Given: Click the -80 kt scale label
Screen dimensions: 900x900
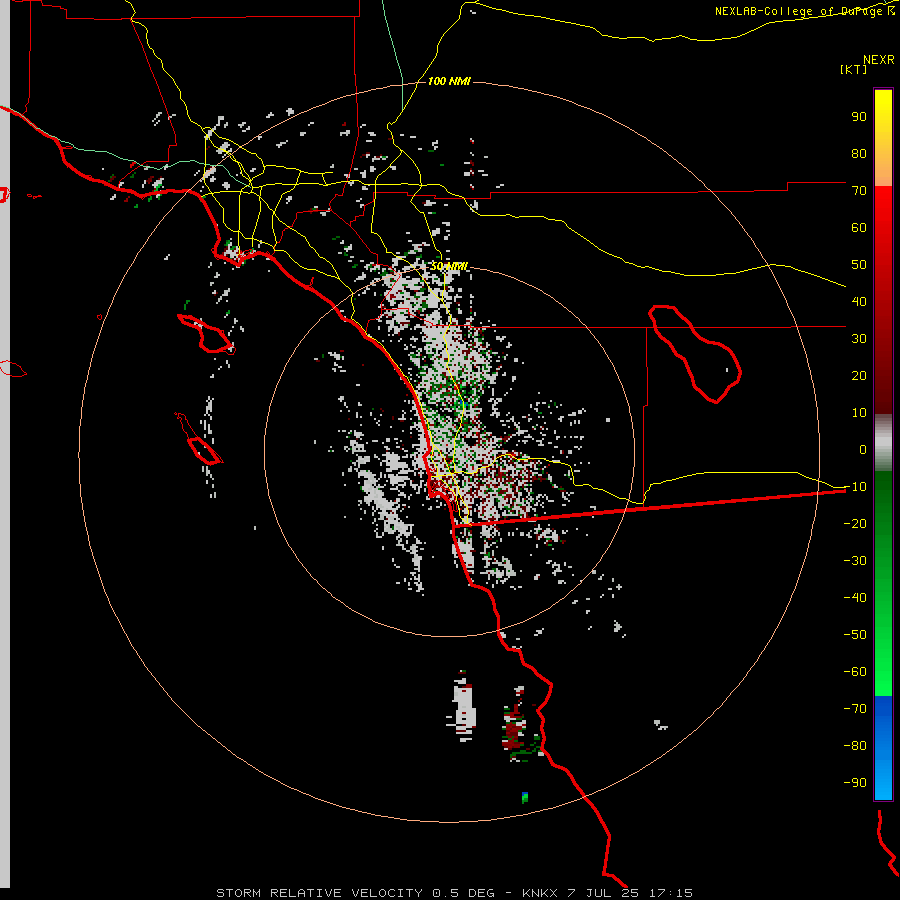Looking at the screenshot, I should [x=855, y=746].
